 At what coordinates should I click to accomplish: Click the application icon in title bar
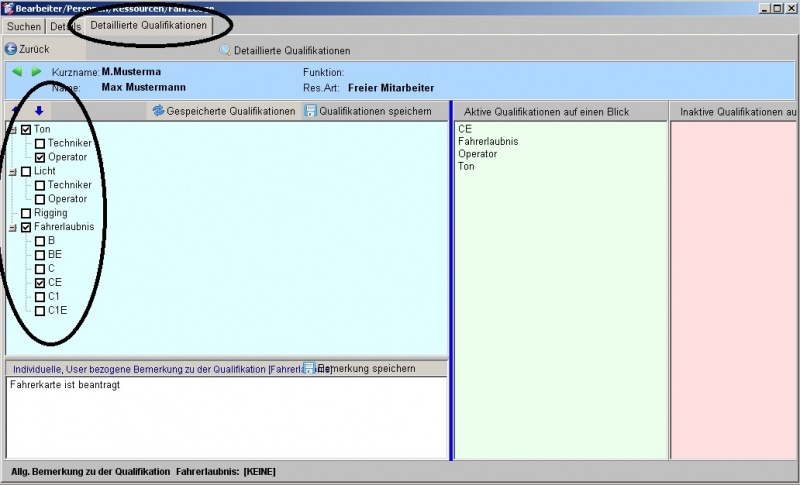[8, 8]
